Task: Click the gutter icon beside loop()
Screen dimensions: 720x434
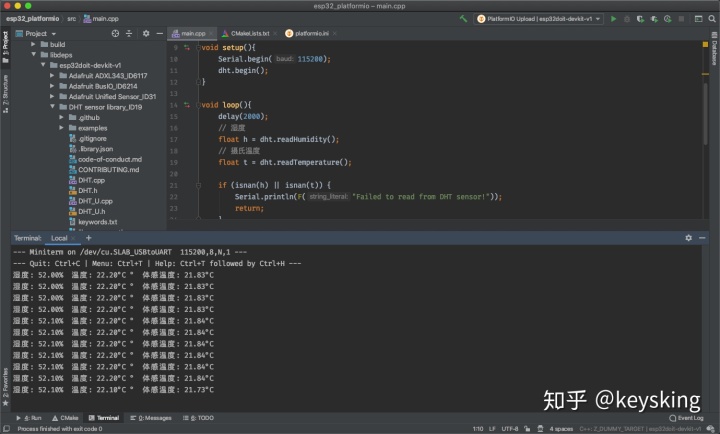Action: (187, 105)
